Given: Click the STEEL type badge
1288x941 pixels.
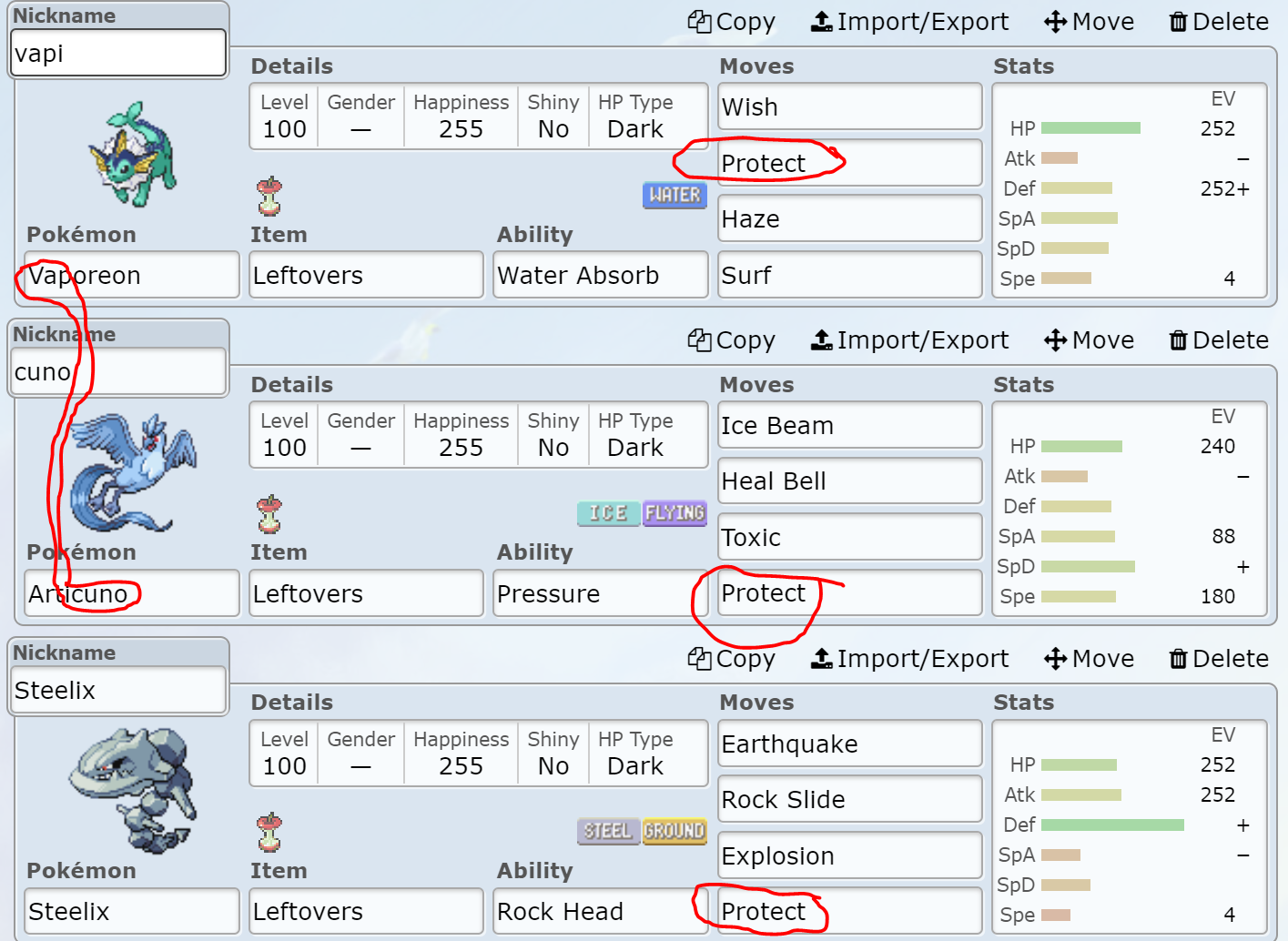Looking at the screenshot, I should pyautogui.click(x=609, y=832).
